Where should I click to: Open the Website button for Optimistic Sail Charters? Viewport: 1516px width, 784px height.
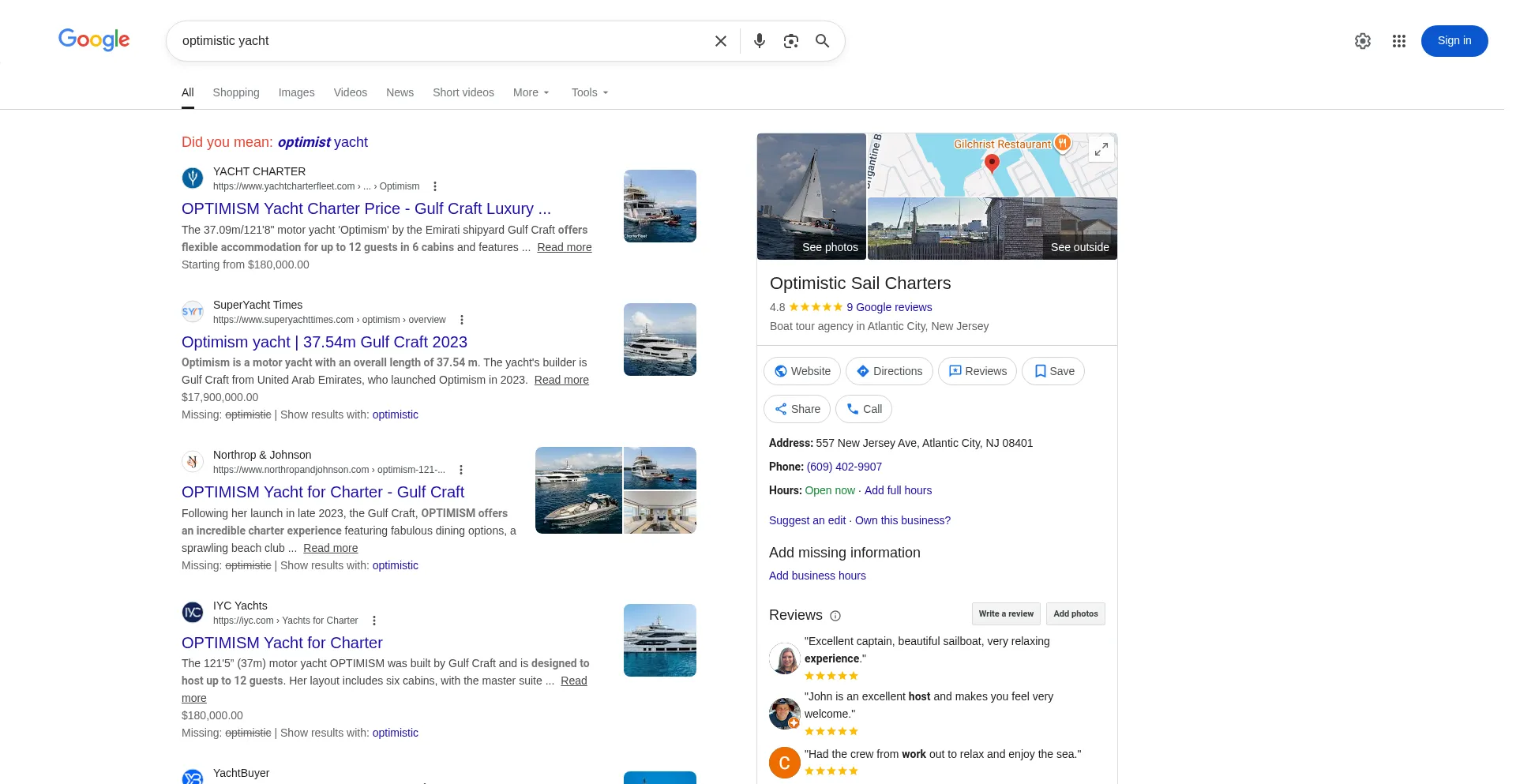click(x=802, y=371)
